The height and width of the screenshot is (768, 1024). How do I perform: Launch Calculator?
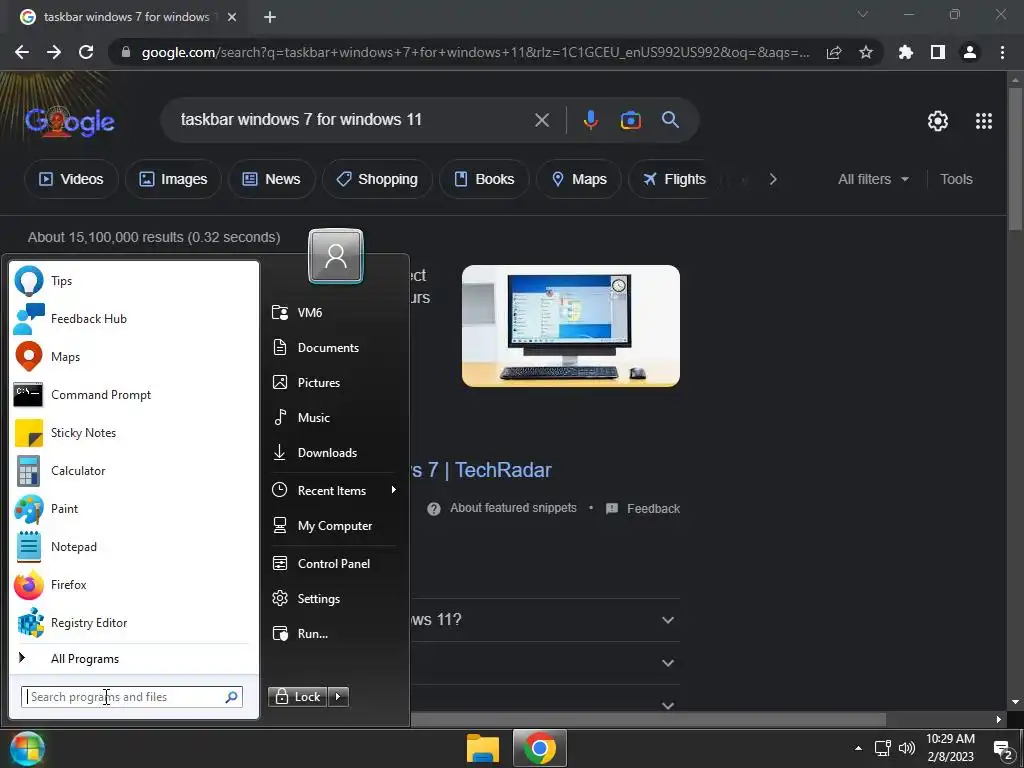(x=134, y=470)
